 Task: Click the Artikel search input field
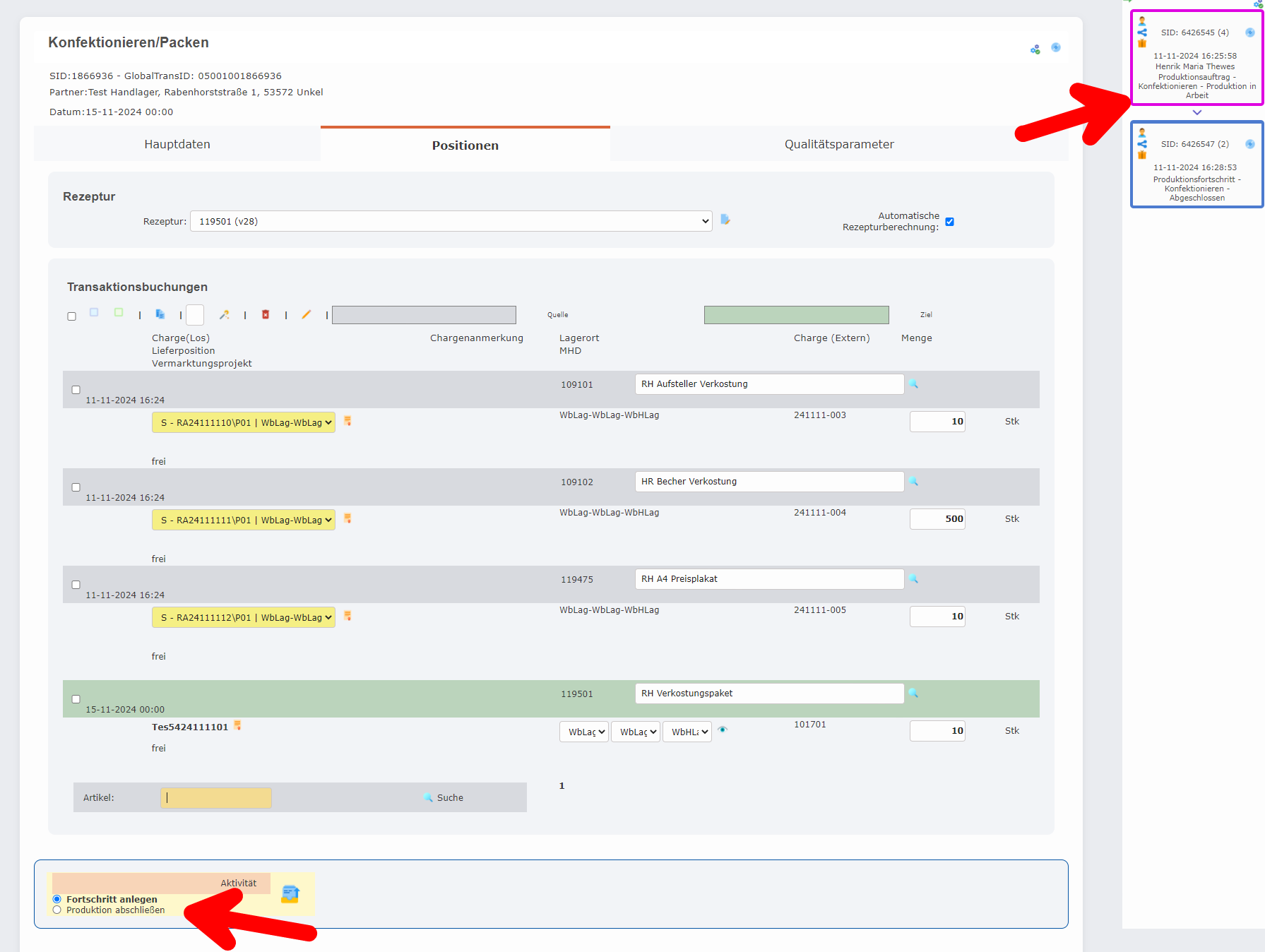216,797
